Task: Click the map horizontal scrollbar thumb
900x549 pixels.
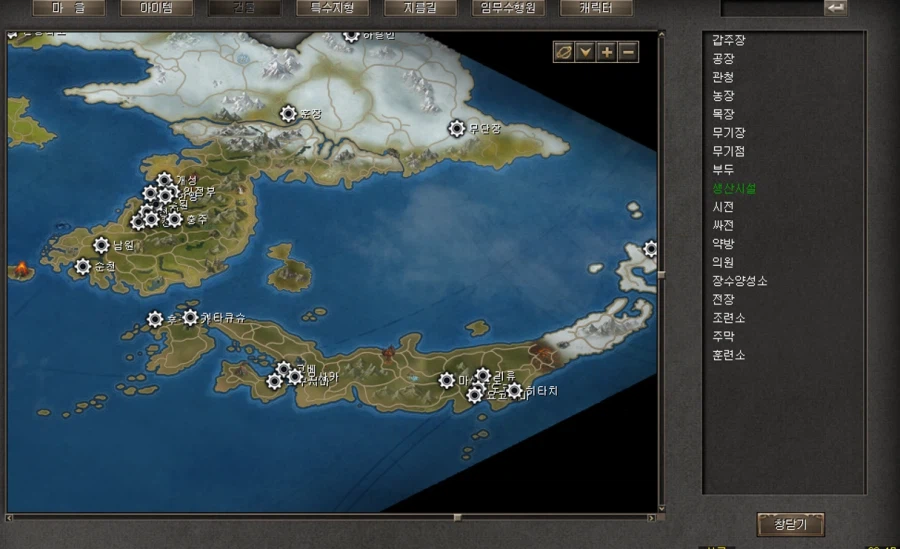Action: click(x=457, y=518)
